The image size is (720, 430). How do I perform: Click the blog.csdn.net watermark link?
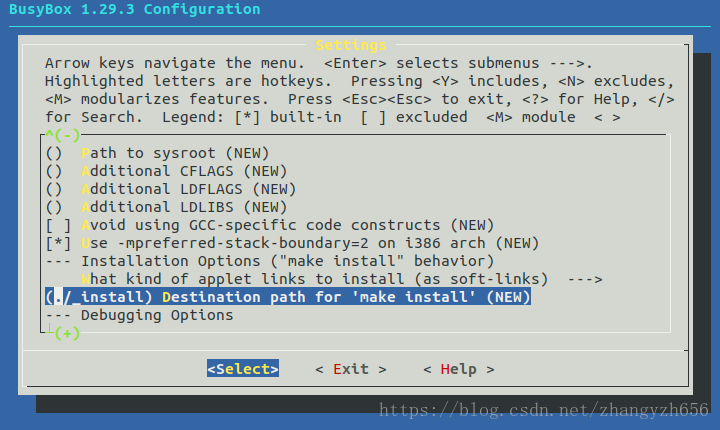[x=544, y=409]
